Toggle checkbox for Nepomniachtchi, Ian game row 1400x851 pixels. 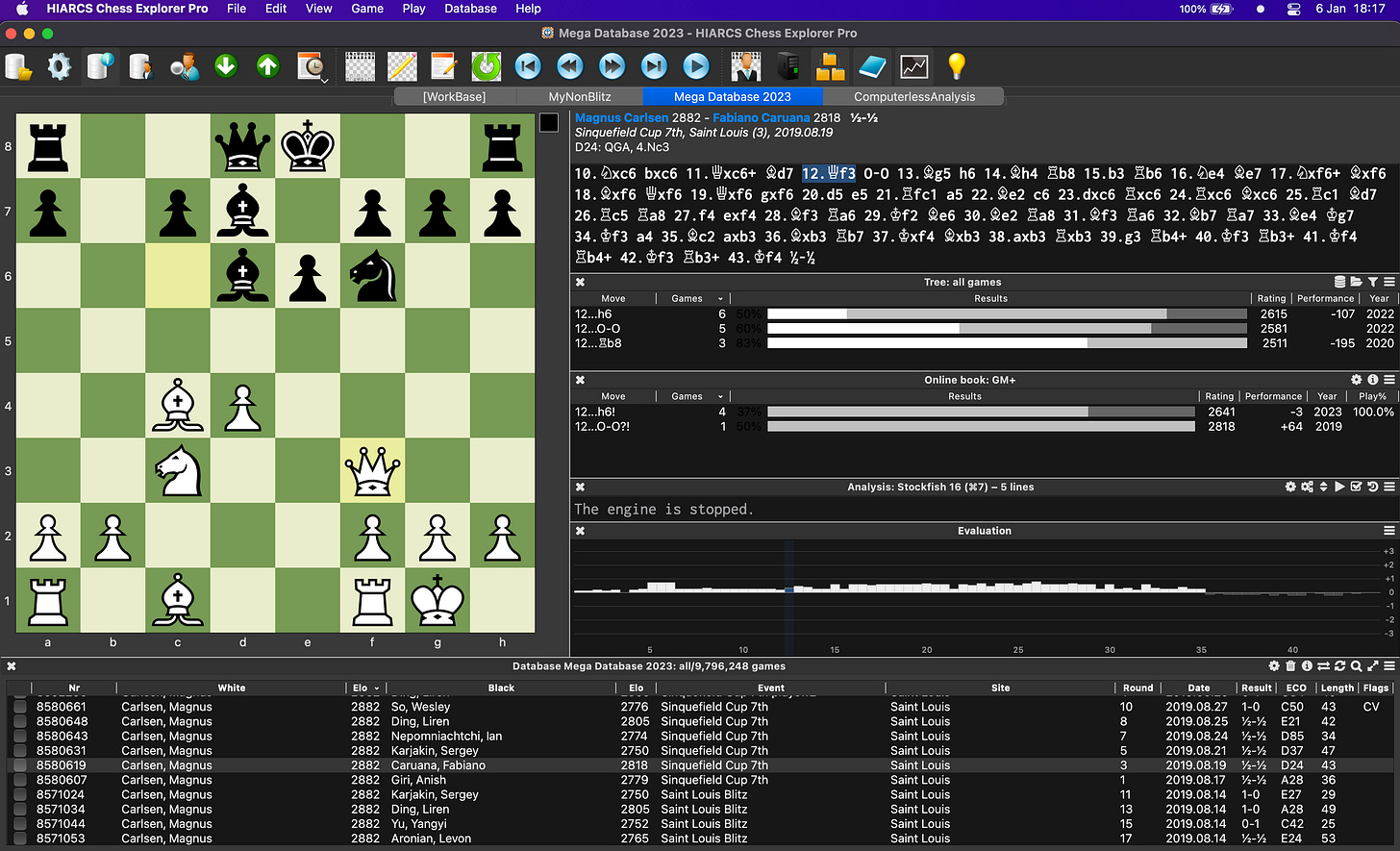(x=20, y=736)
